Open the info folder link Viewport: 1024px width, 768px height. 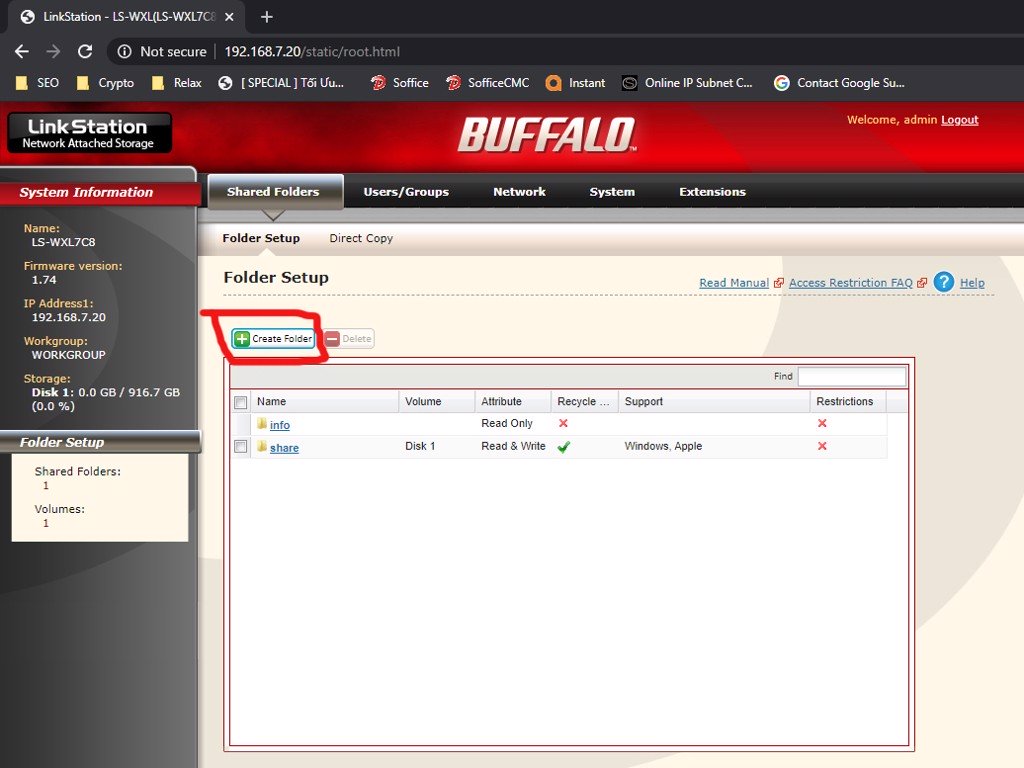coord(280,424)
